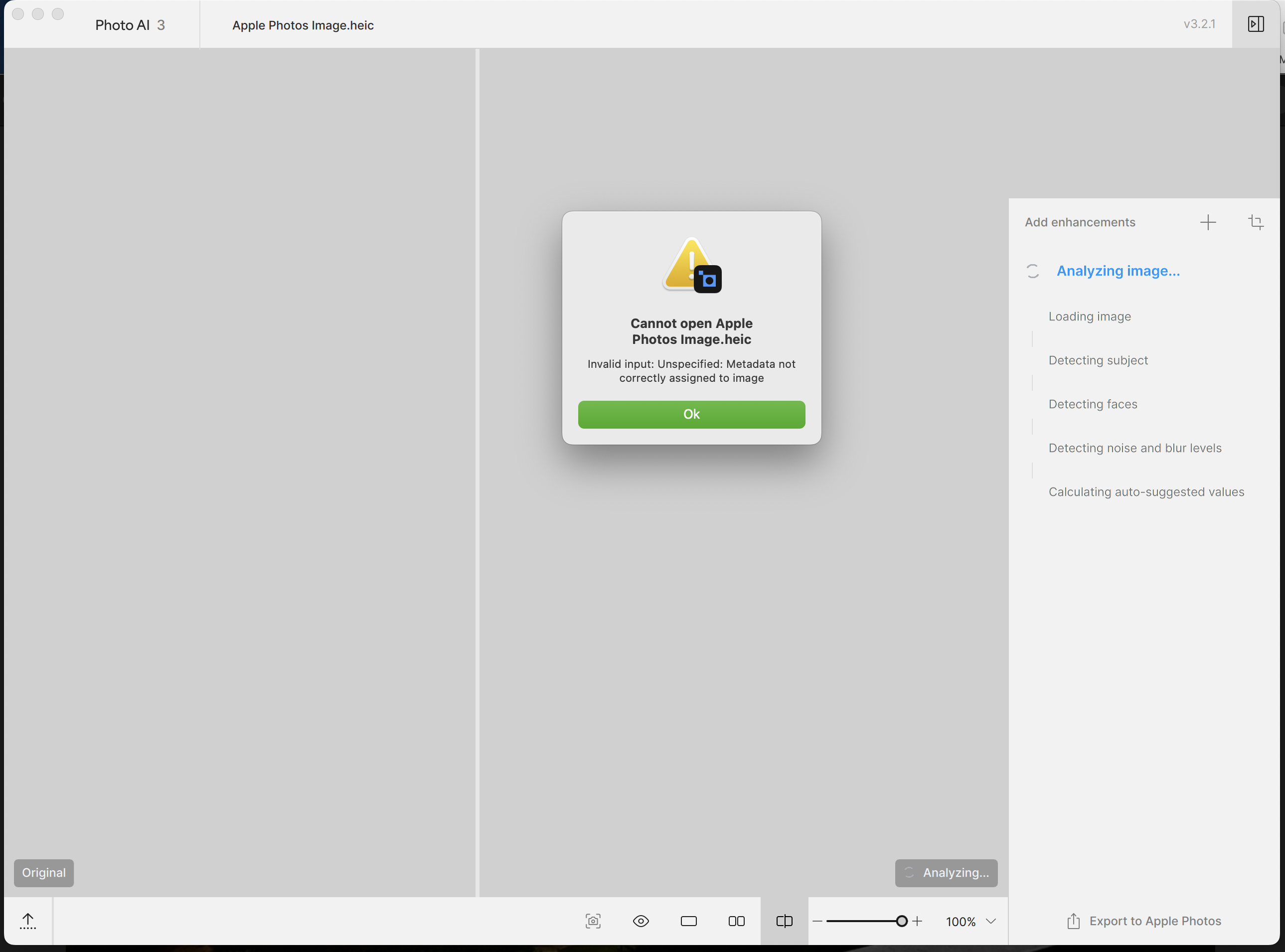This screenshot has width=1285, height=952.
Task: Toggle the Original label overlay
Action: (x=43, y=872)
